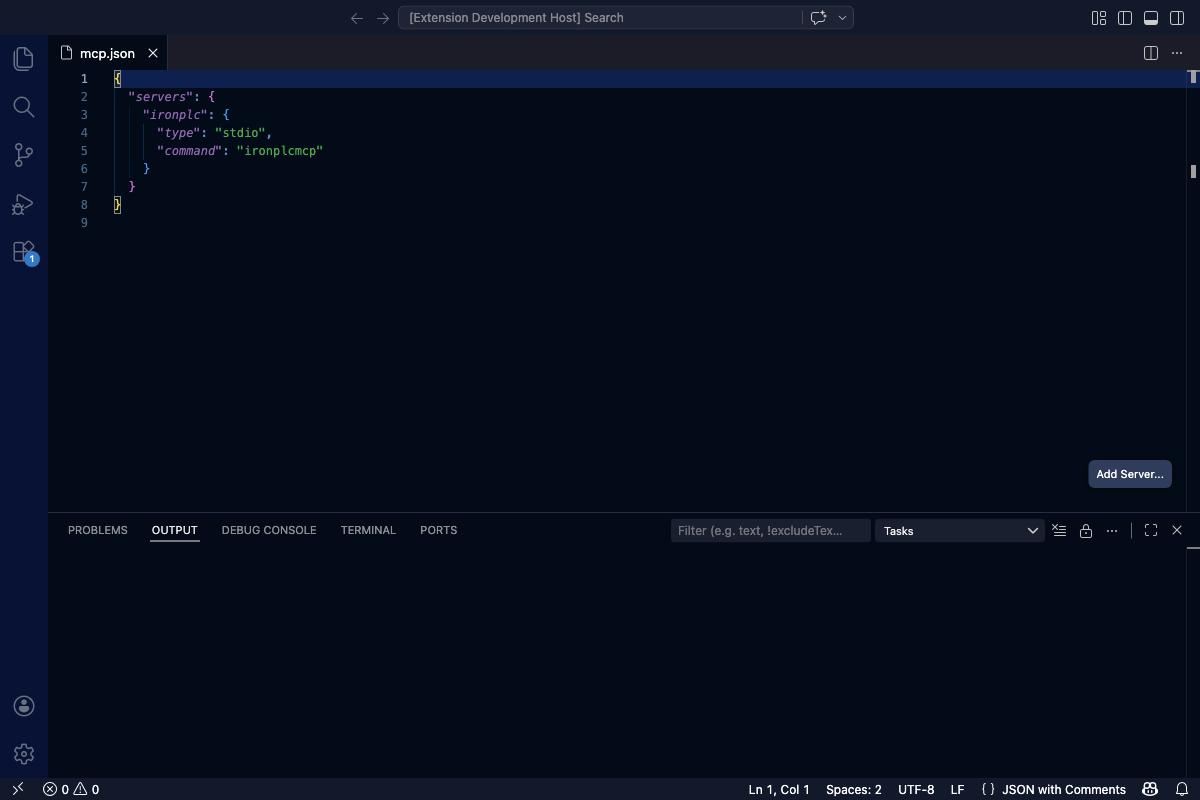Open the Source Control view
The height and width of the screenshot is (800, 1200).
pyautogui.click(x=24, y=155)
